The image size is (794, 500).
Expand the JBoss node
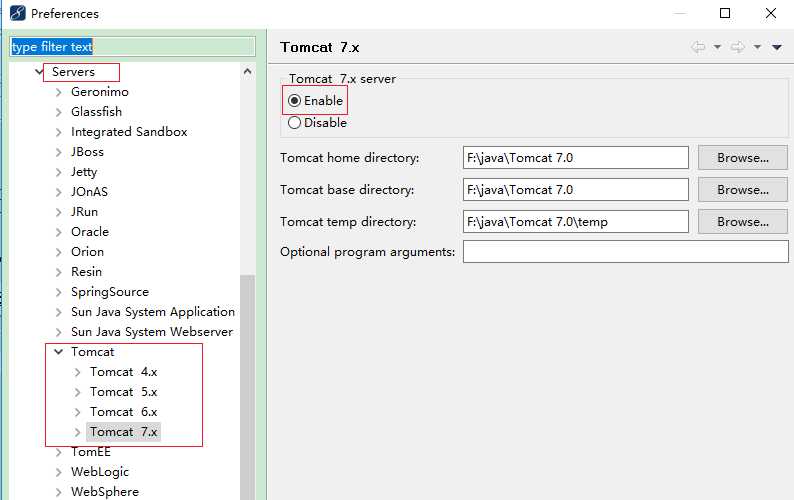point(59,152)
